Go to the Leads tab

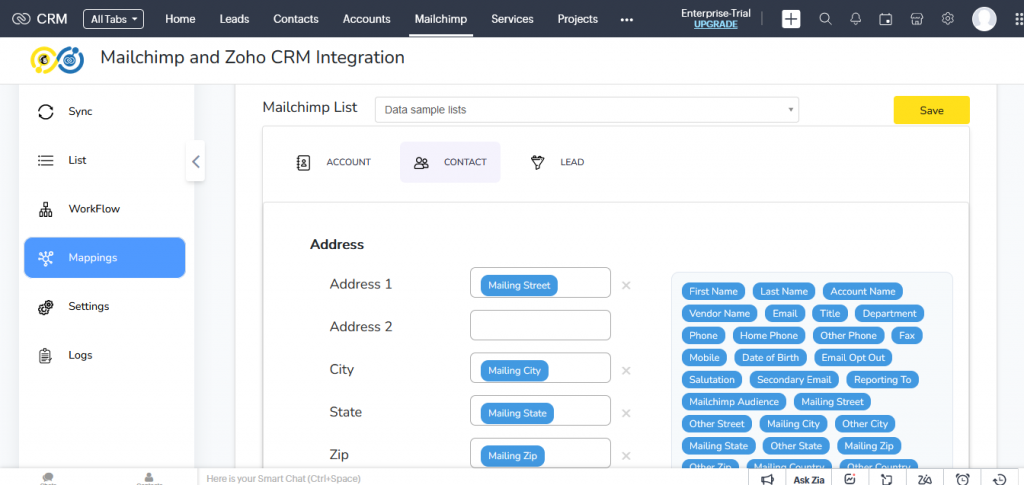coord(234,19)
